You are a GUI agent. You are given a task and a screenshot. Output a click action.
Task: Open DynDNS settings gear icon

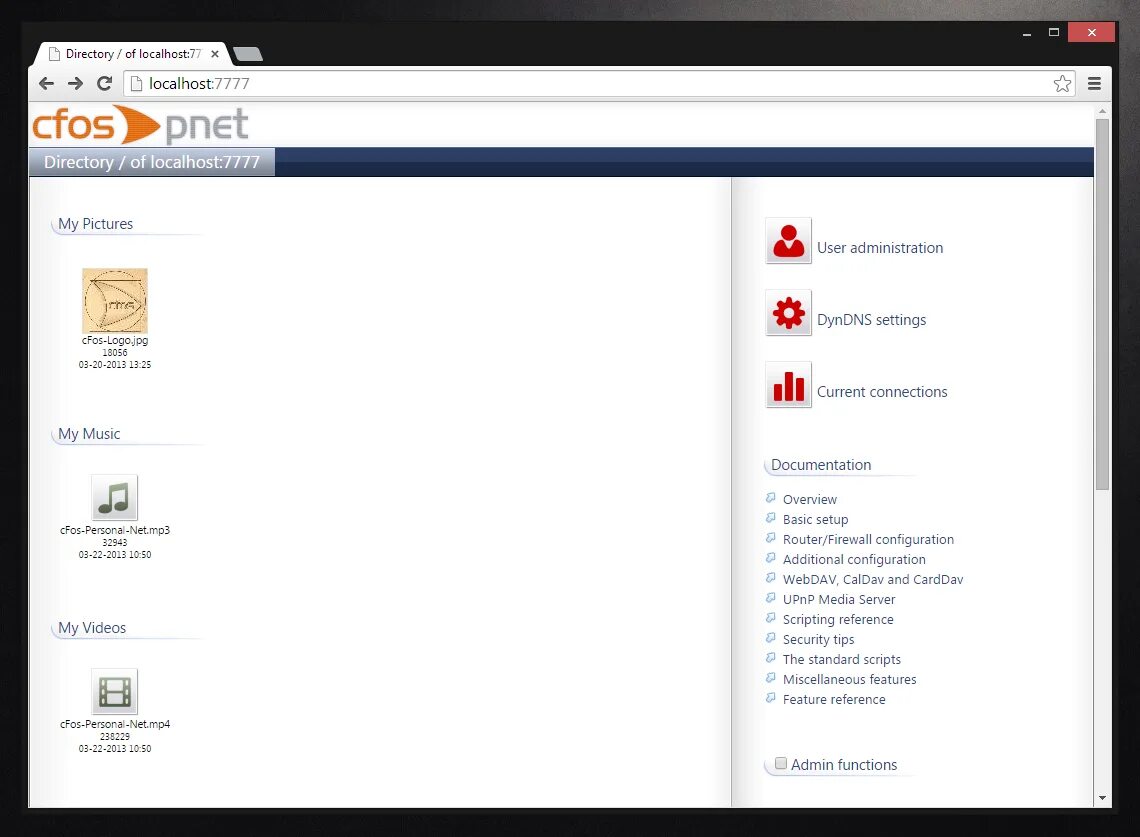[788, 313]
